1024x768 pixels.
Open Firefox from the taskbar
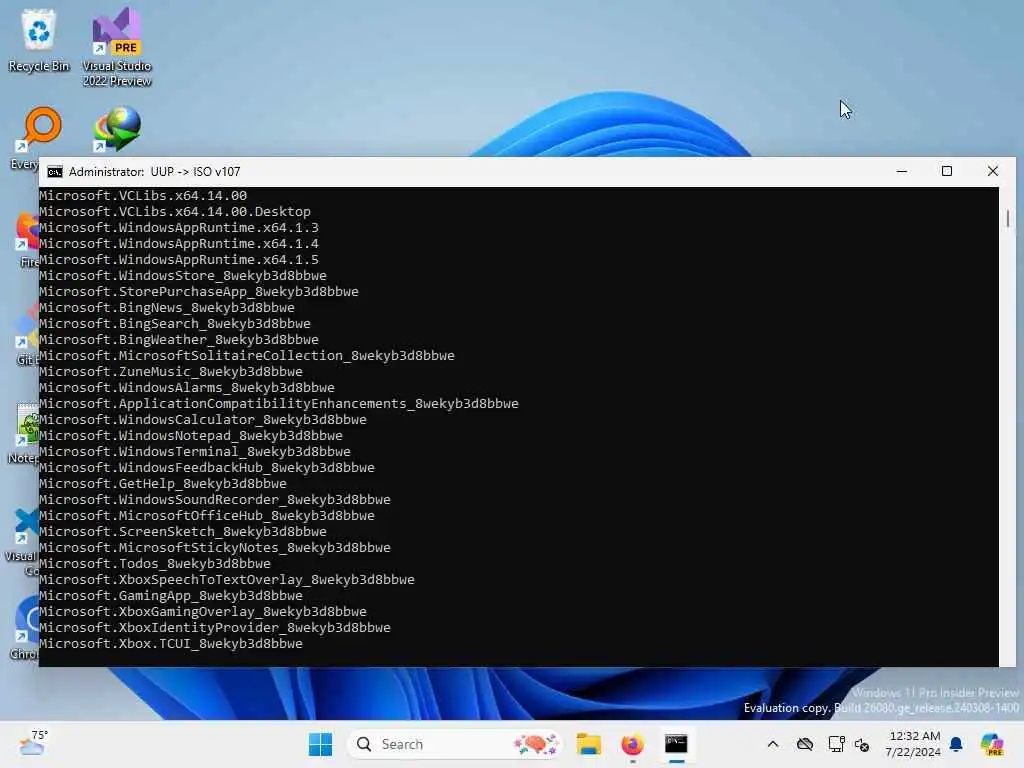coord(632,744)
